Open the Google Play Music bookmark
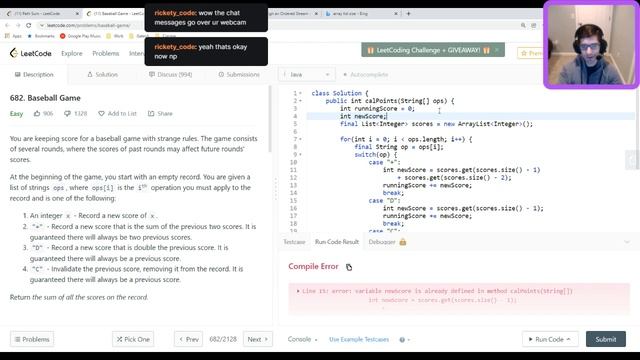Image resolution: width=640 pixels, height=360 pixels. tap(80, 36)
